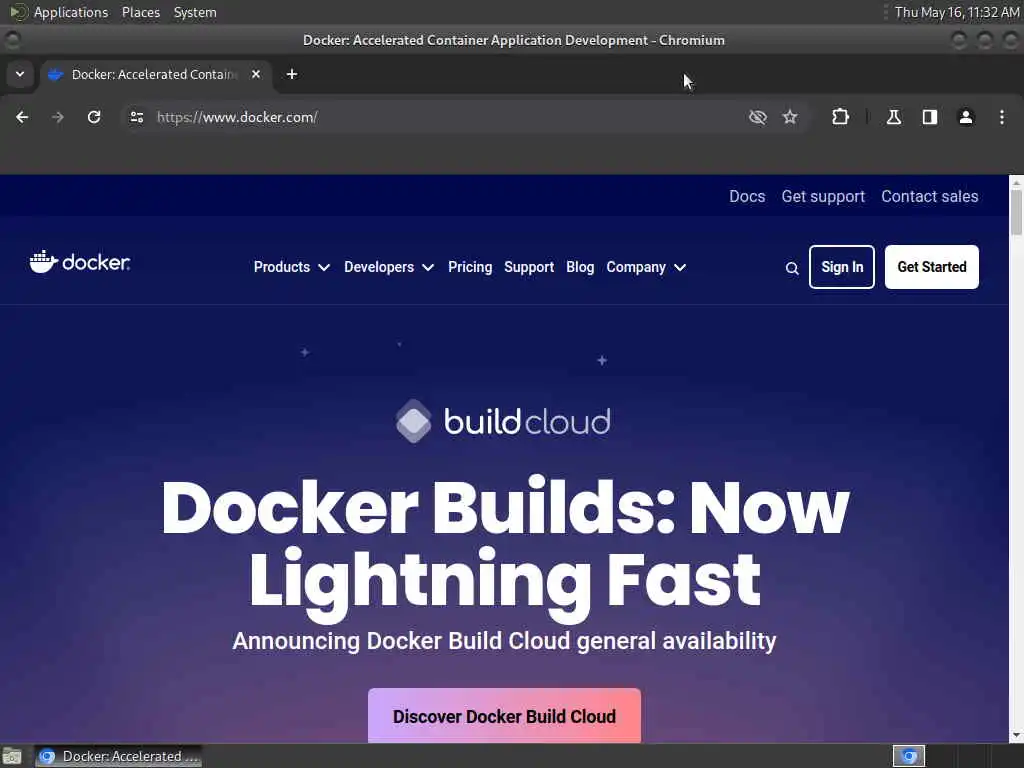Click the Sign In button

click(x=842, y=267)
